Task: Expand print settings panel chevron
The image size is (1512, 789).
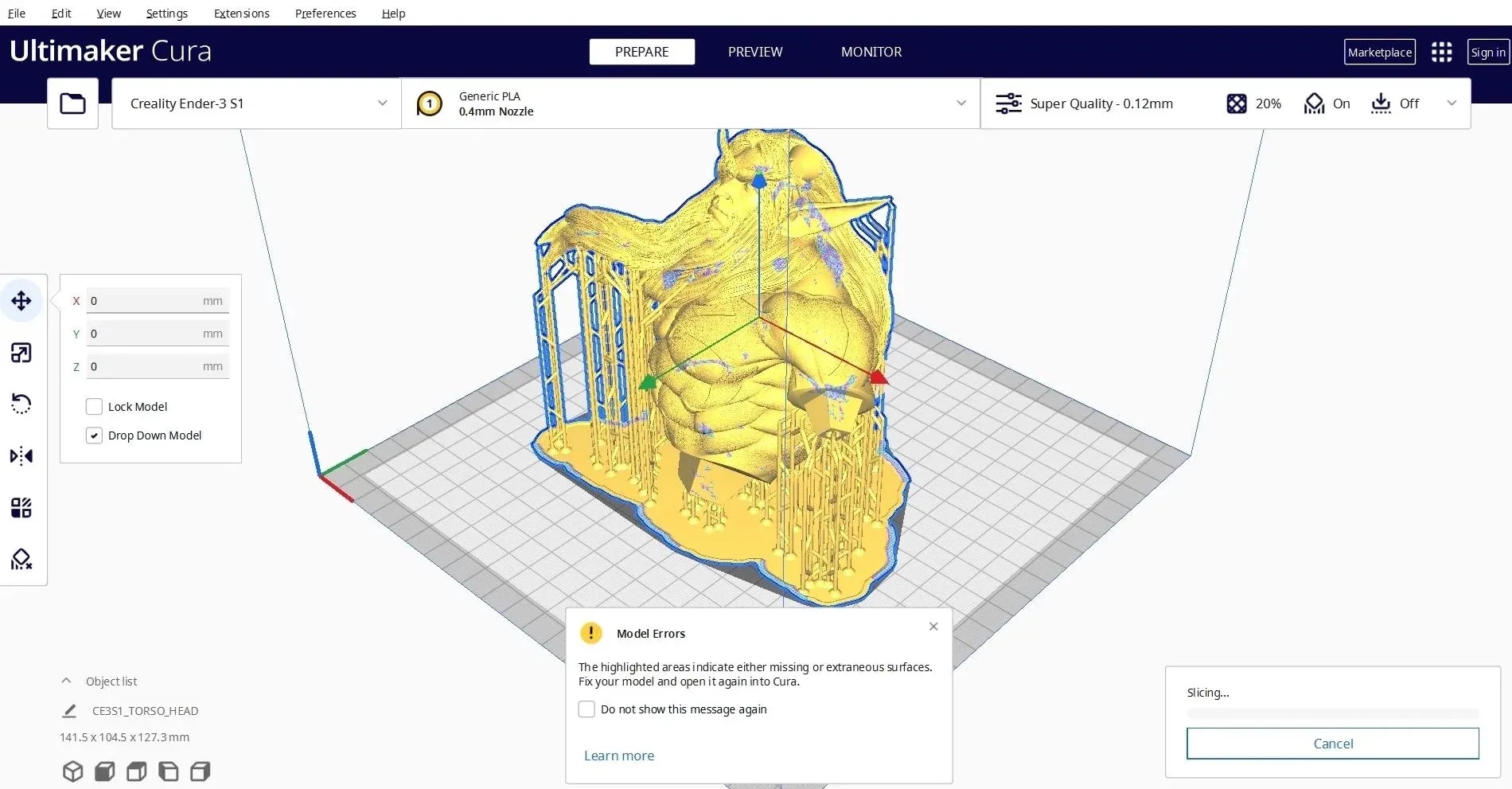Action: pyautogui.click(x=1452, y=104)
